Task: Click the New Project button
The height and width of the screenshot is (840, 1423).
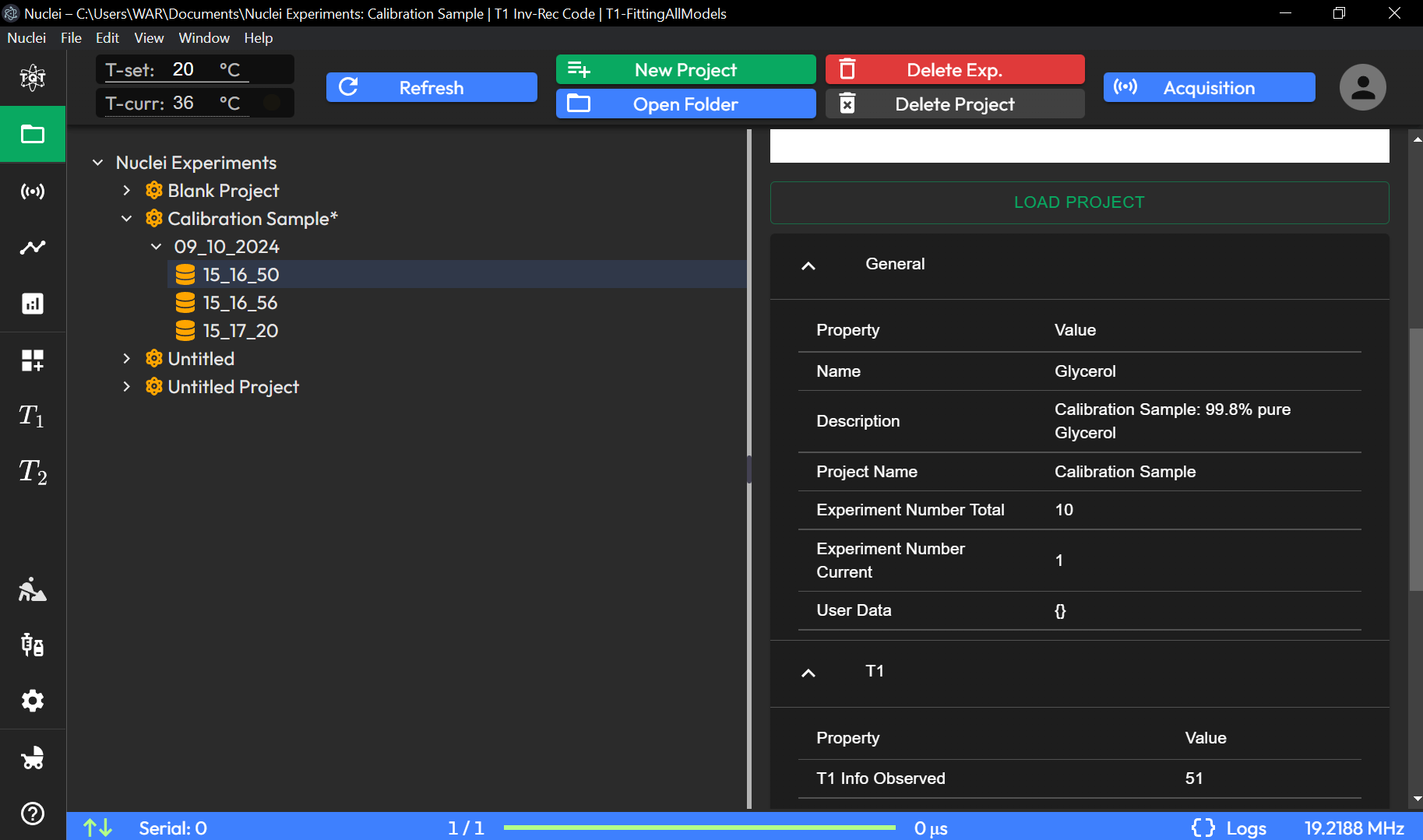Action: [x=685, y=69]
